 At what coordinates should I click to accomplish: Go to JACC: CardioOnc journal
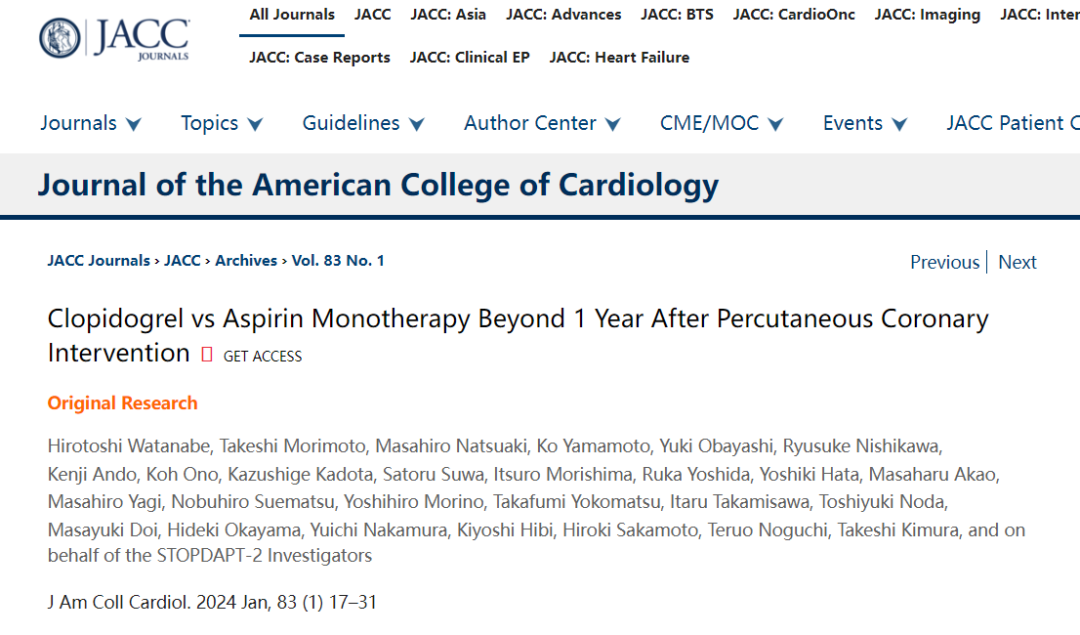[794, 14]
